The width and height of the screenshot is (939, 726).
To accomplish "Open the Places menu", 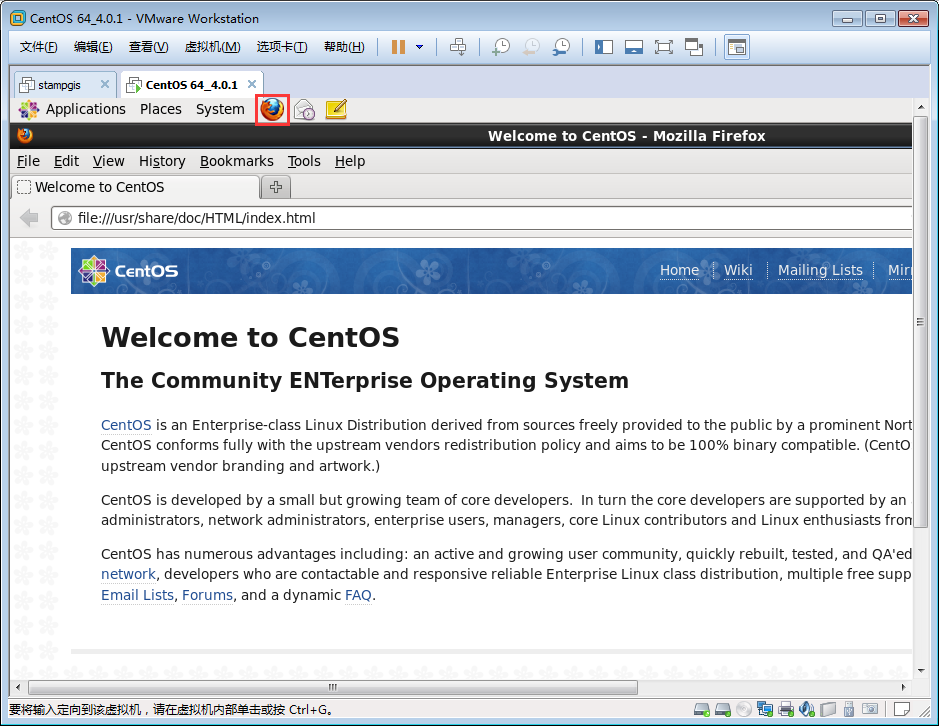I will [x=160, y=110].
